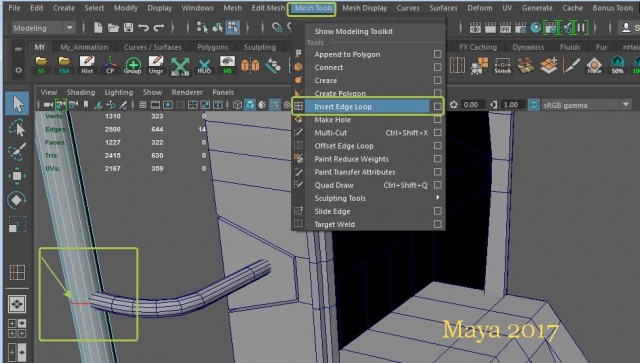
Task: Open Slide Edge option box
Action: 438,211
